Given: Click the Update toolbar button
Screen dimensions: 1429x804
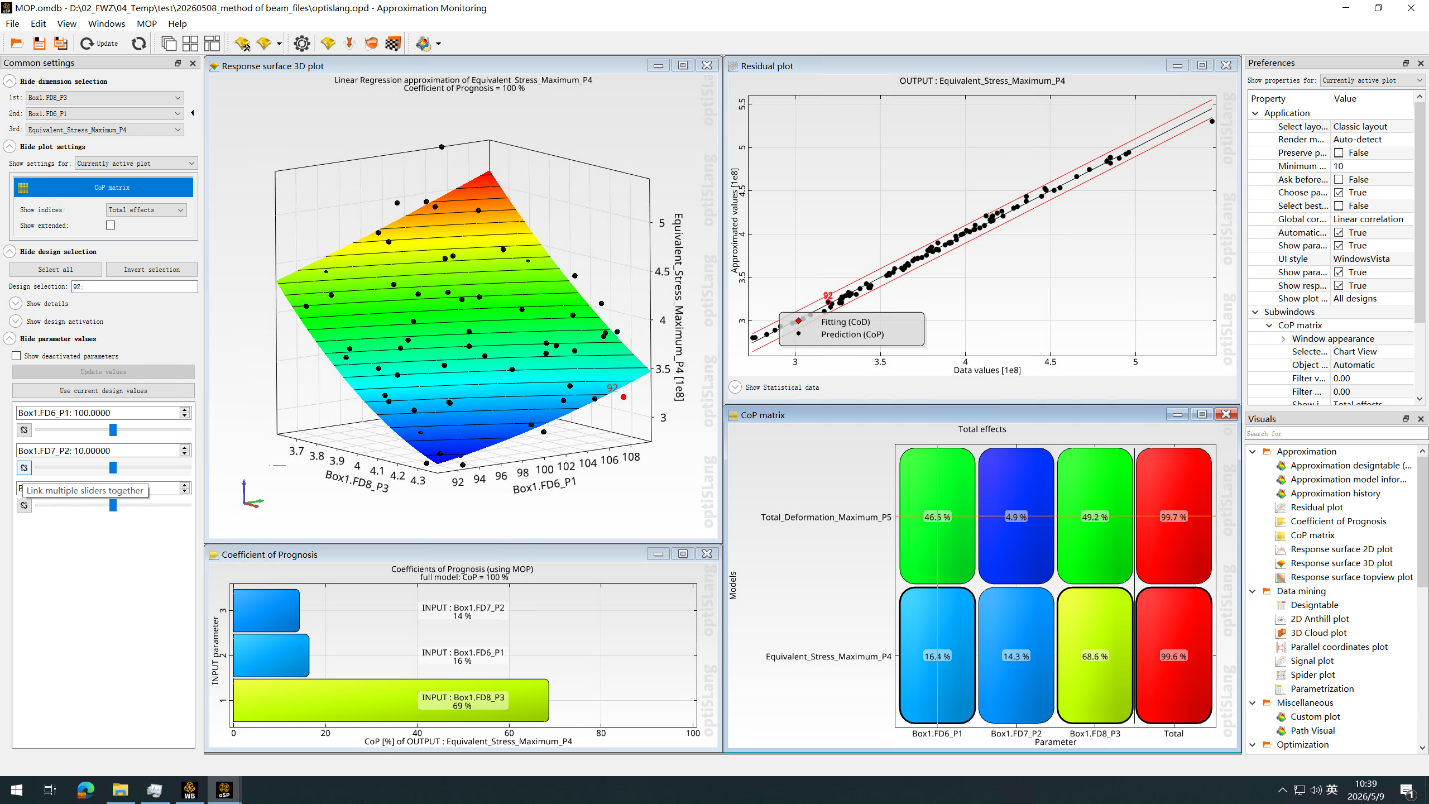Looking at the screenshot, I should (x=99, y=43).
